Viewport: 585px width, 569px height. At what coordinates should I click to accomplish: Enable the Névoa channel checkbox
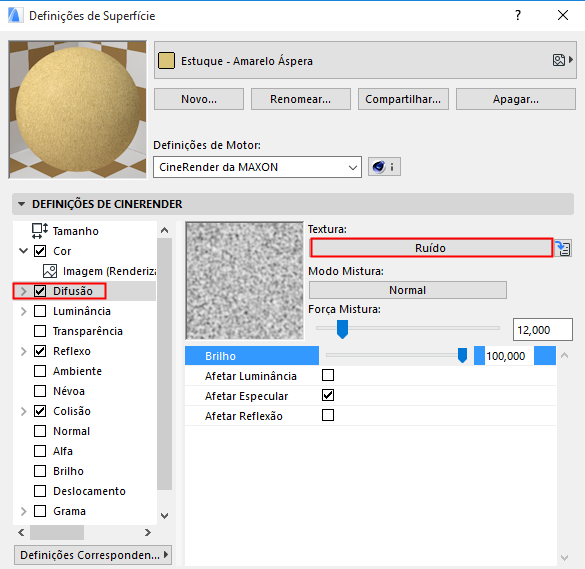coord(40,391)
